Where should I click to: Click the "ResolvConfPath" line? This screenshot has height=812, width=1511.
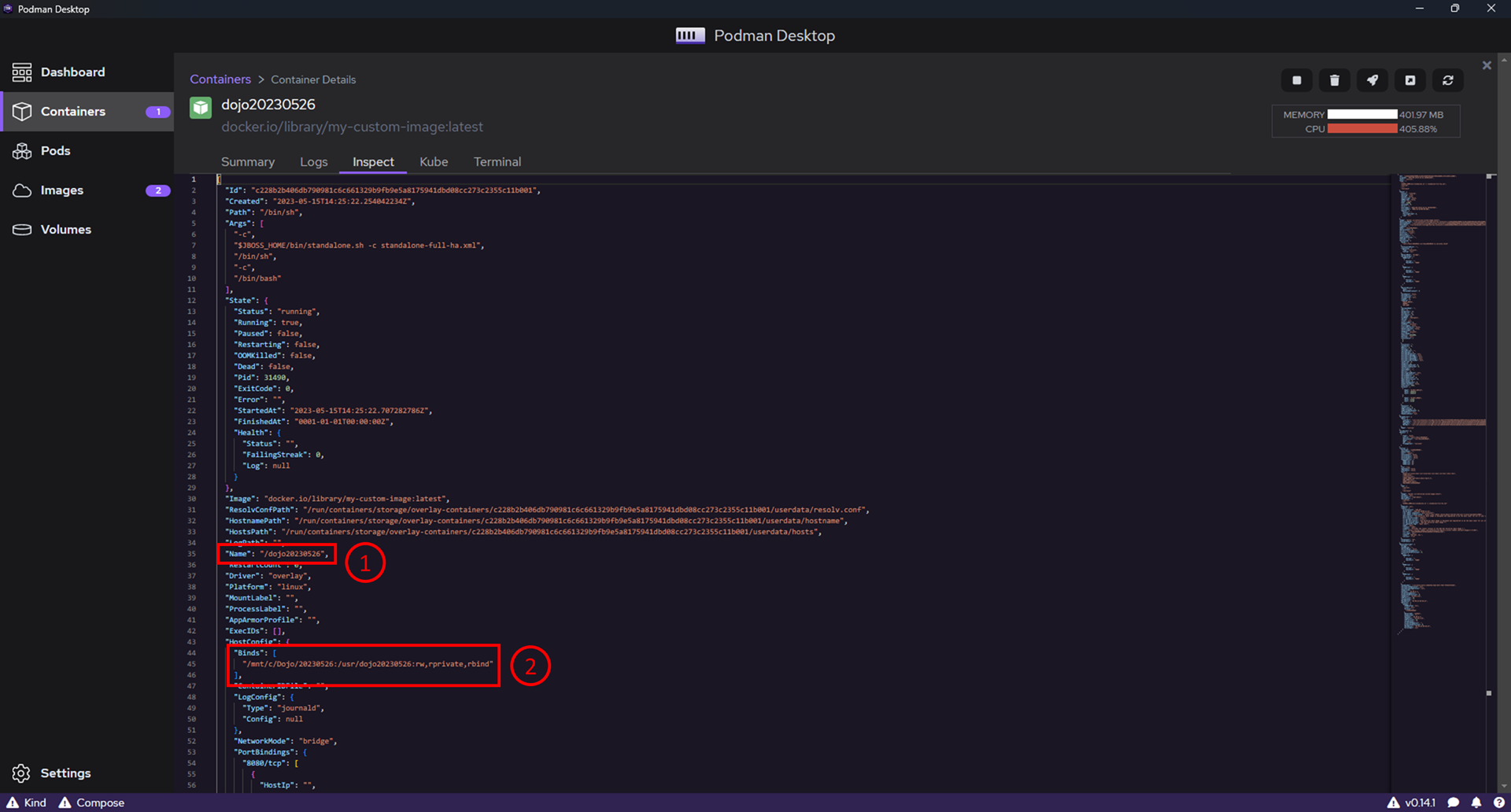point(547,510)
